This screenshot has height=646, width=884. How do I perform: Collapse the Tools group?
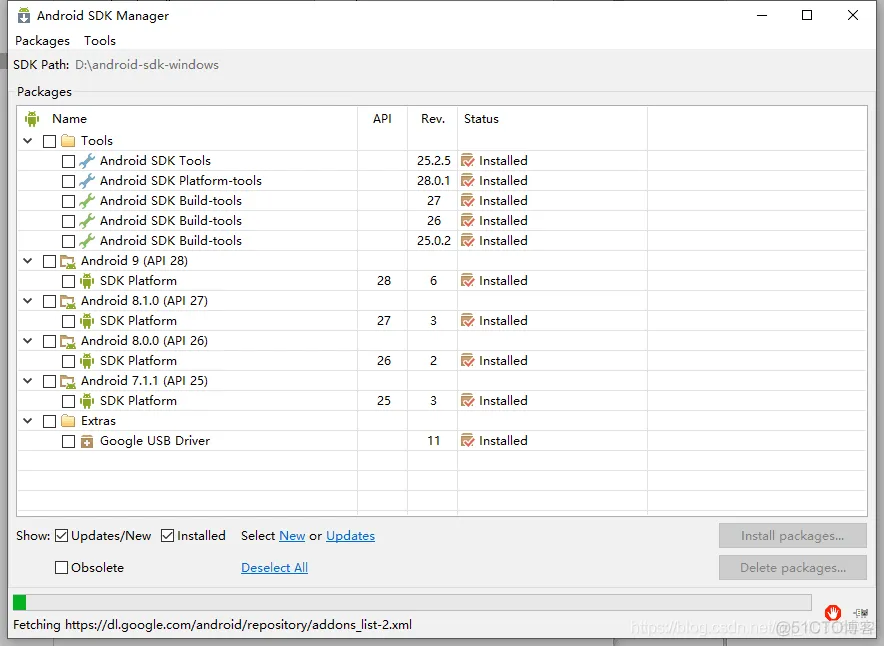click(x=28, y=140)
